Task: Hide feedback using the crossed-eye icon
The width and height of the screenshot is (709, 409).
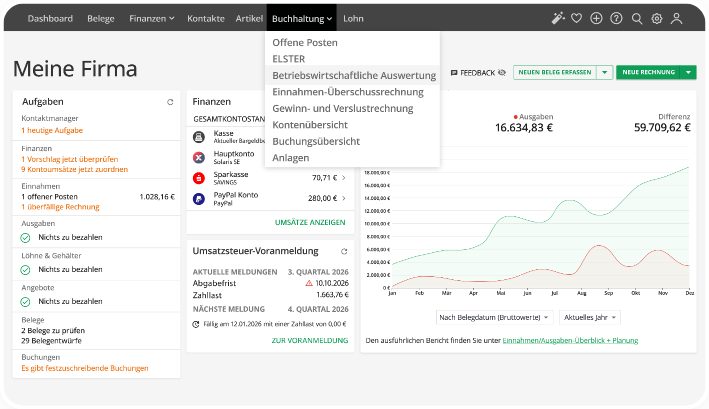Action: (x=502, y=73)
